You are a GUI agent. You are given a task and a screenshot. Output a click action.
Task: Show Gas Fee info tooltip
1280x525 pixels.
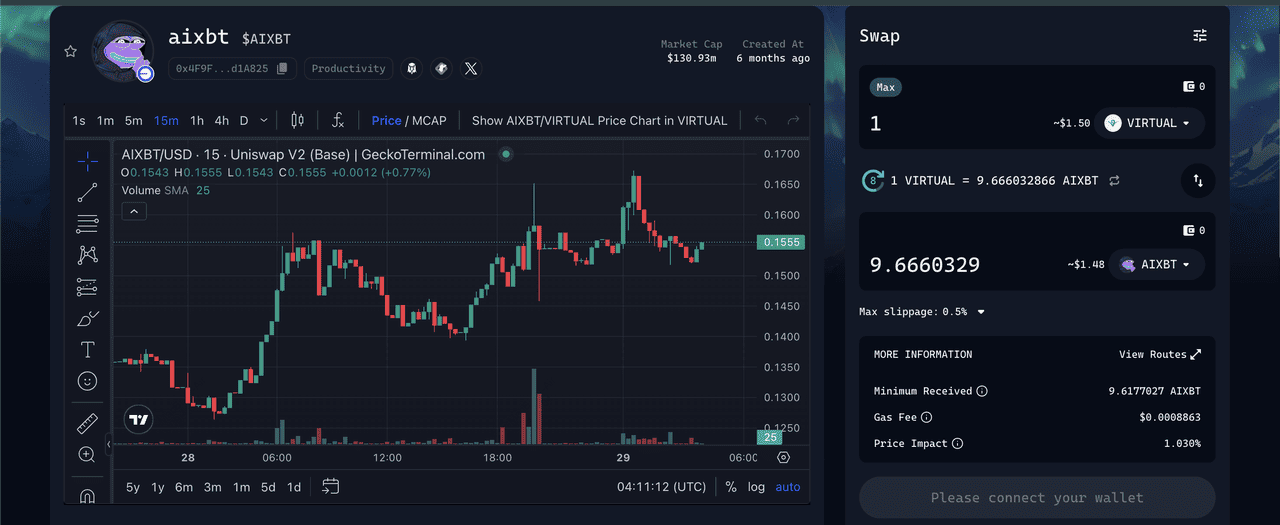pos(926,417)
